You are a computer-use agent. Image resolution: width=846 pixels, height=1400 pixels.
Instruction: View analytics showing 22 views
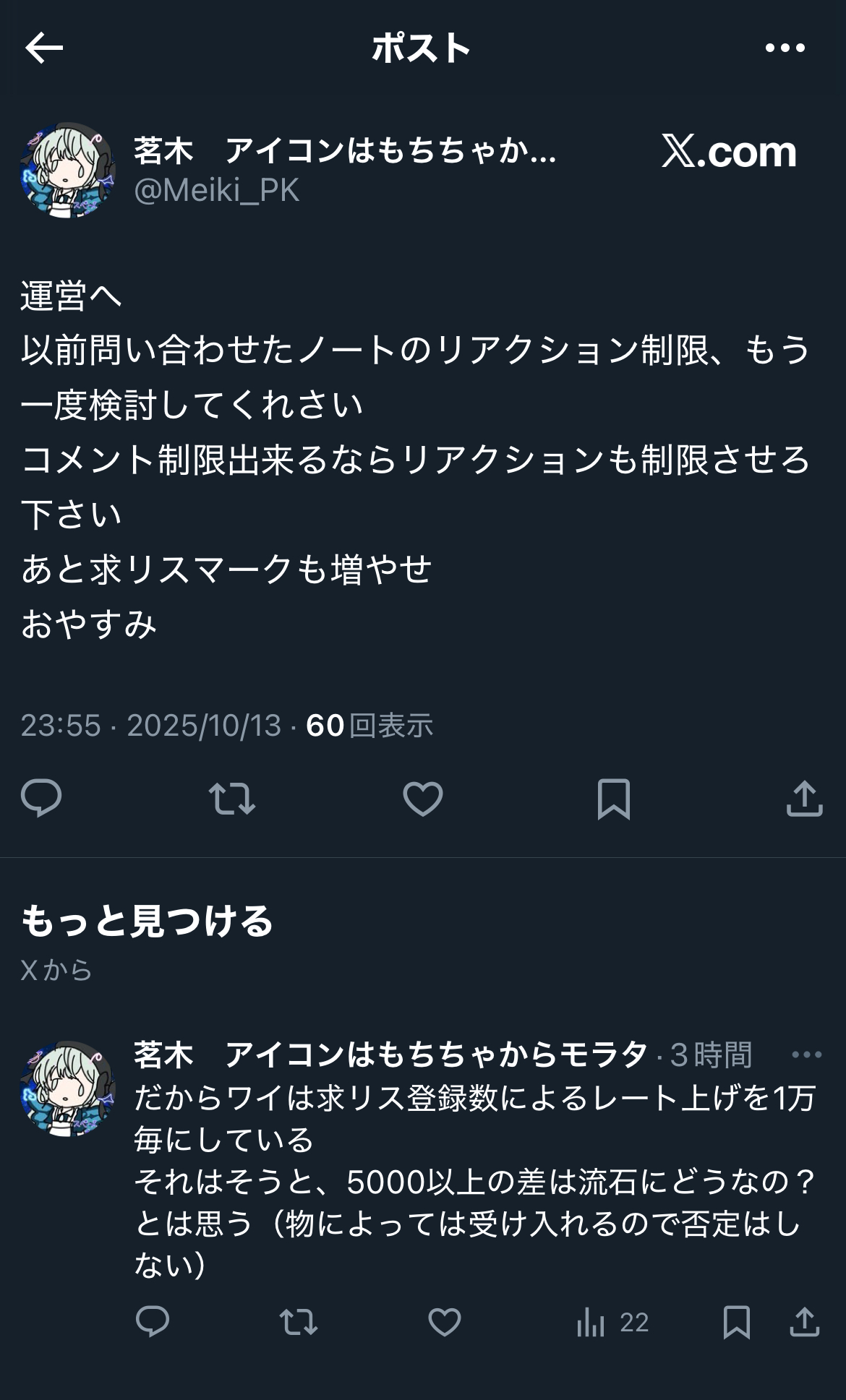coord(612,1323)
